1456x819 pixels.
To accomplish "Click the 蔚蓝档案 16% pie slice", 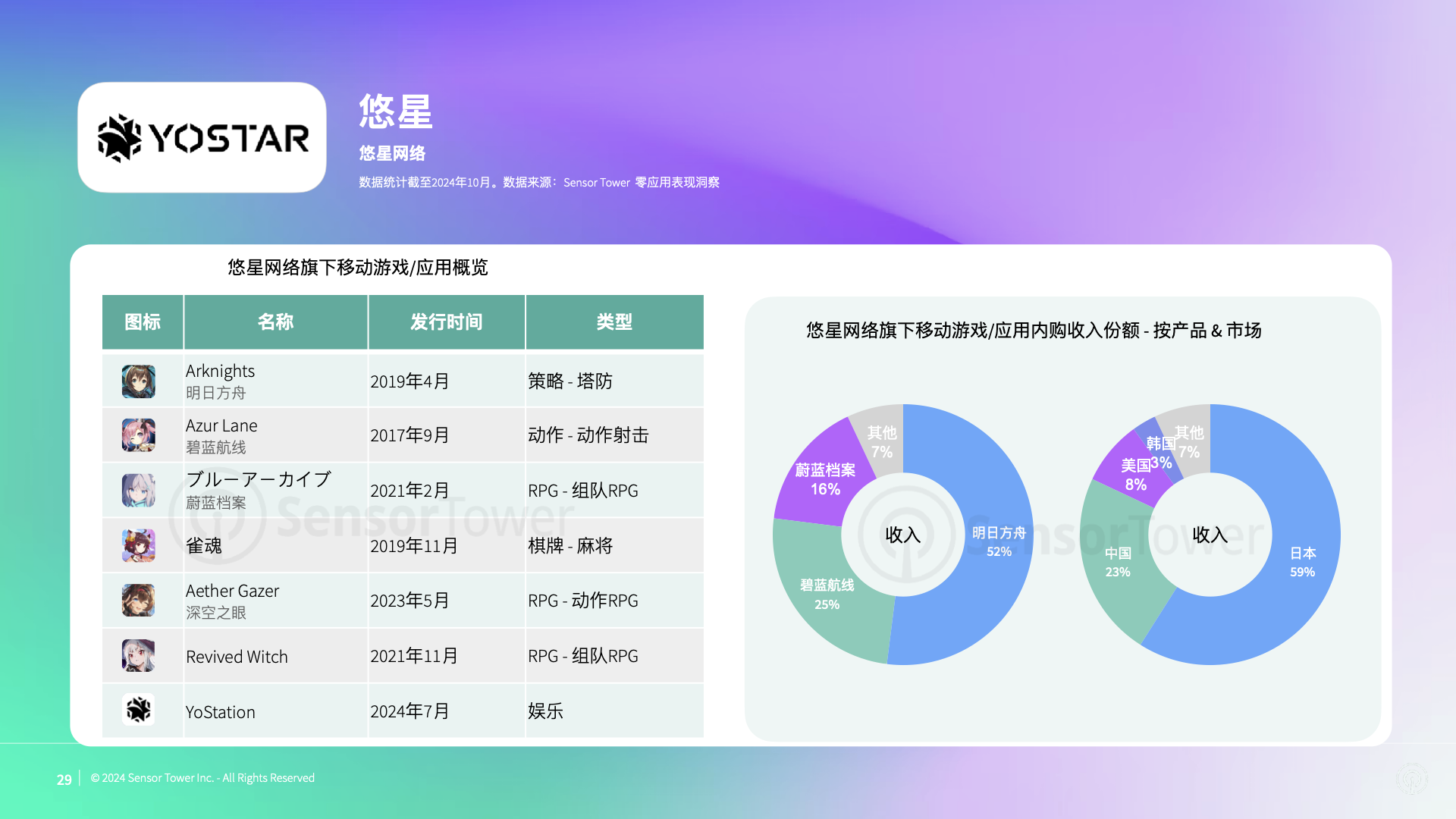I will pos(825,479).
